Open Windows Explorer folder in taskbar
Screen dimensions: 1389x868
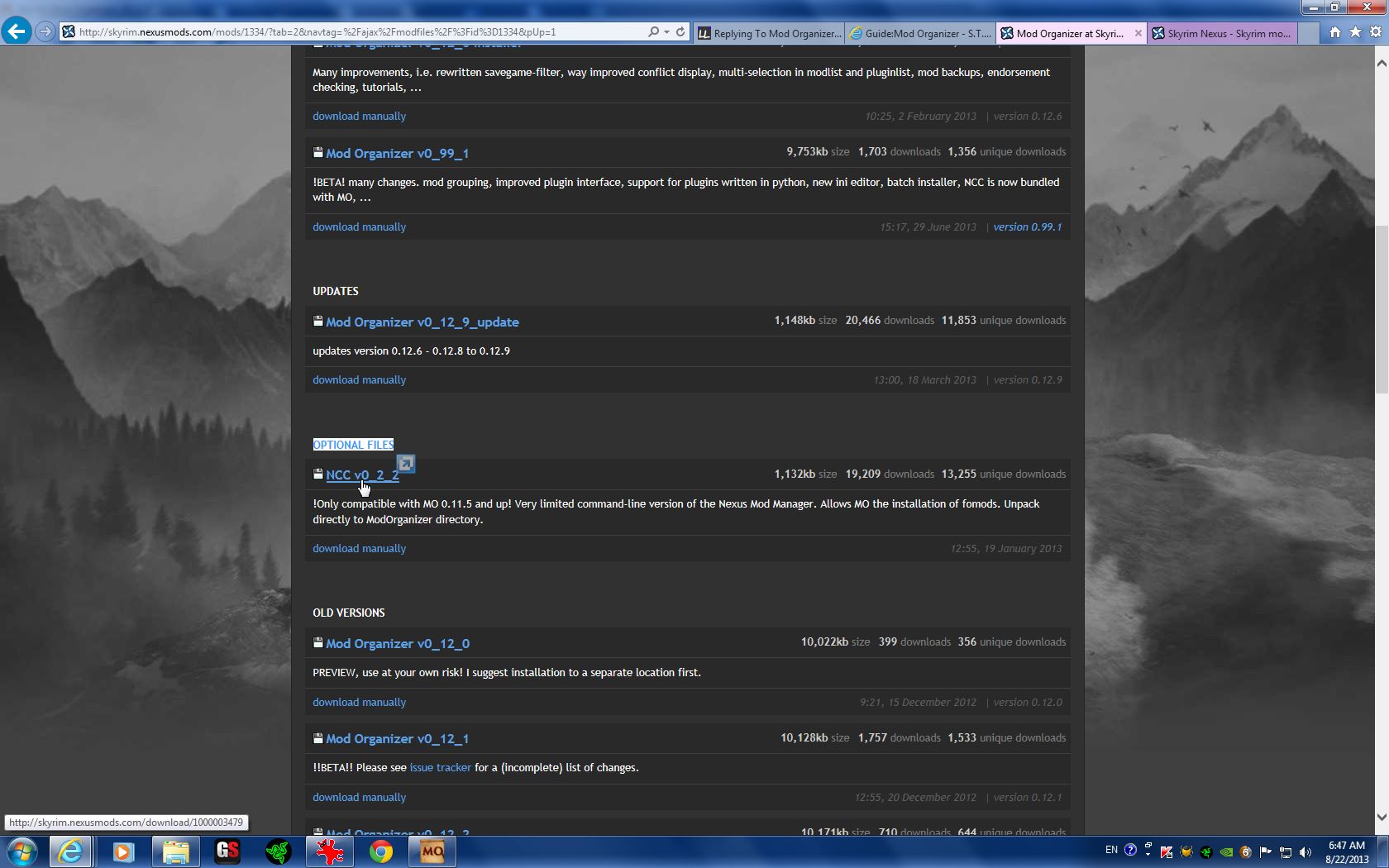pos(175,851)
